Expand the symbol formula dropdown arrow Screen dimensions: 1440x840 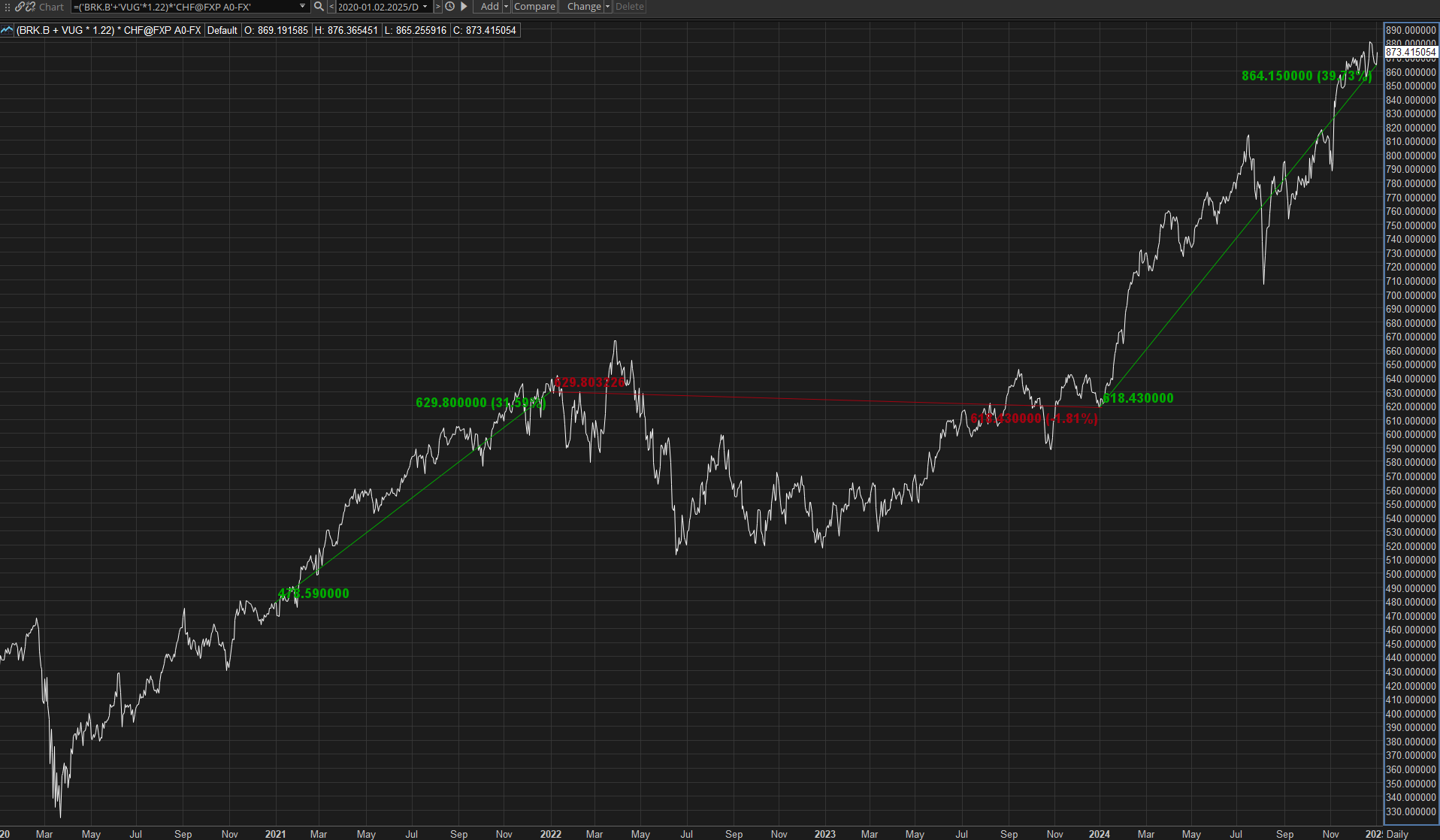pos(303,7)
